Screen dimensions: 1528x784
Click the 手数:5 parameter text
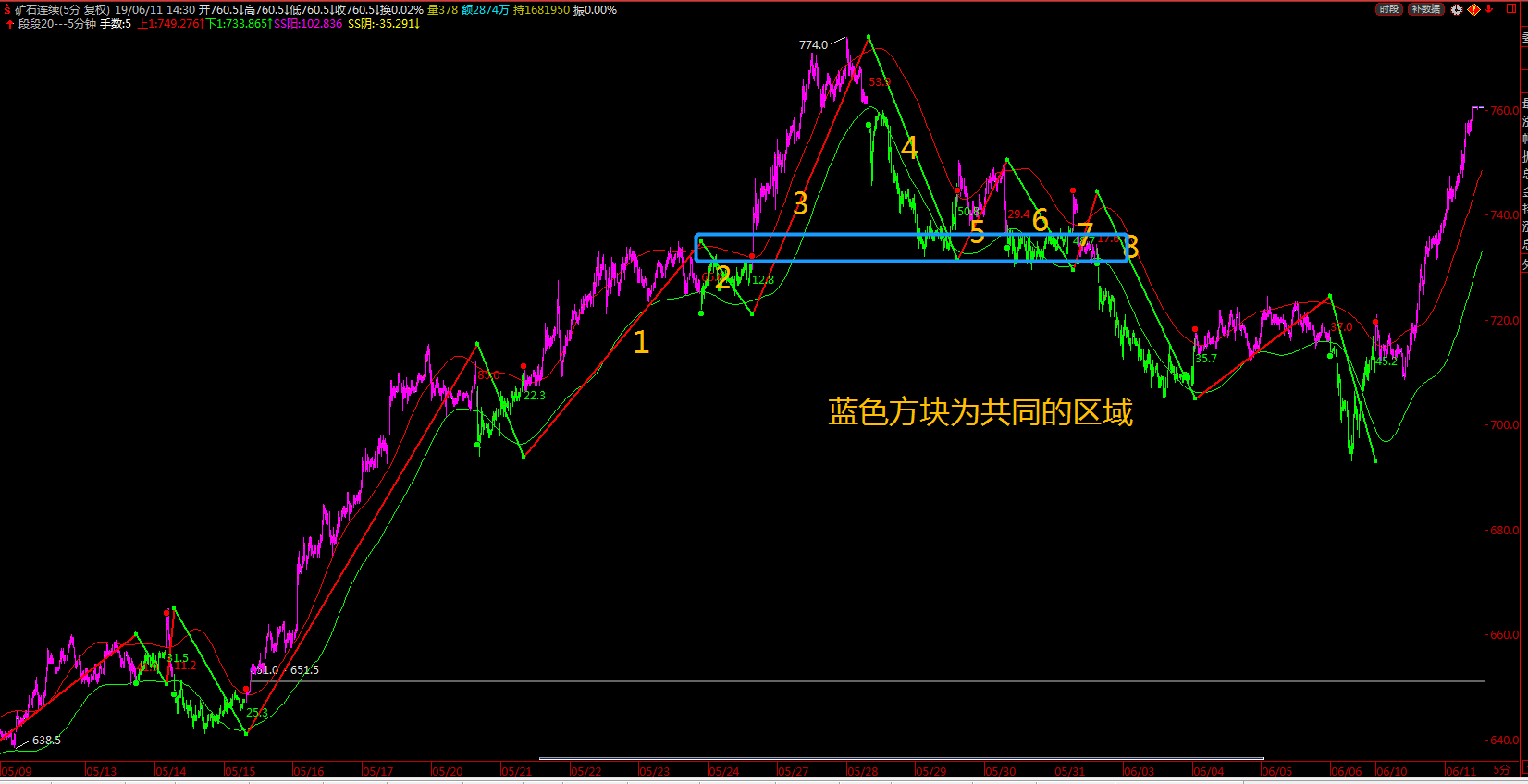click(116, 24)
